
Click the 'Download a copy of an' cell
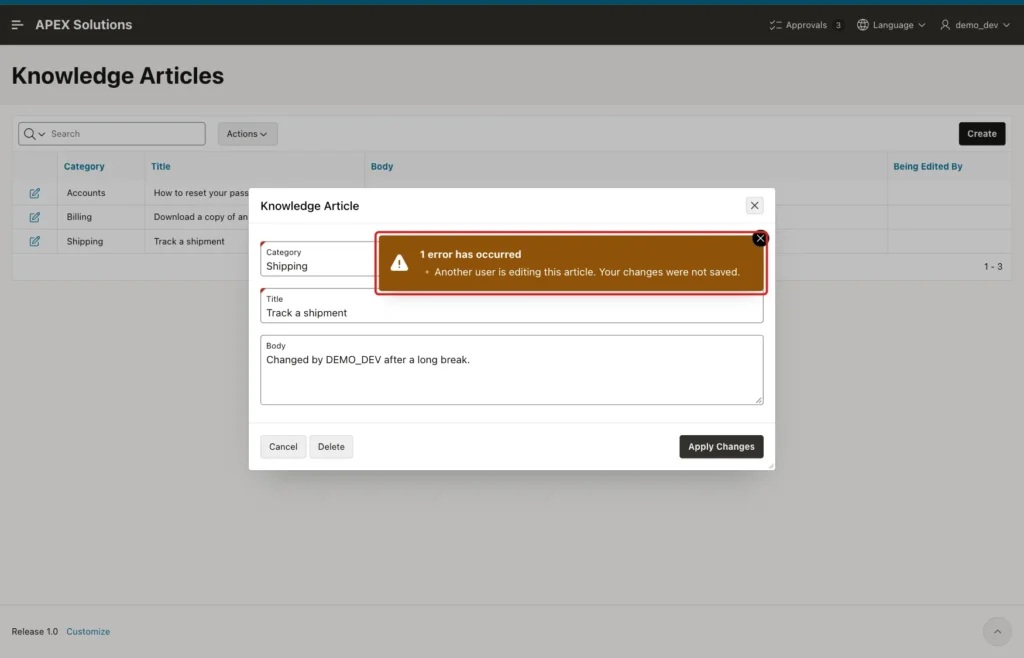(201, 217)
